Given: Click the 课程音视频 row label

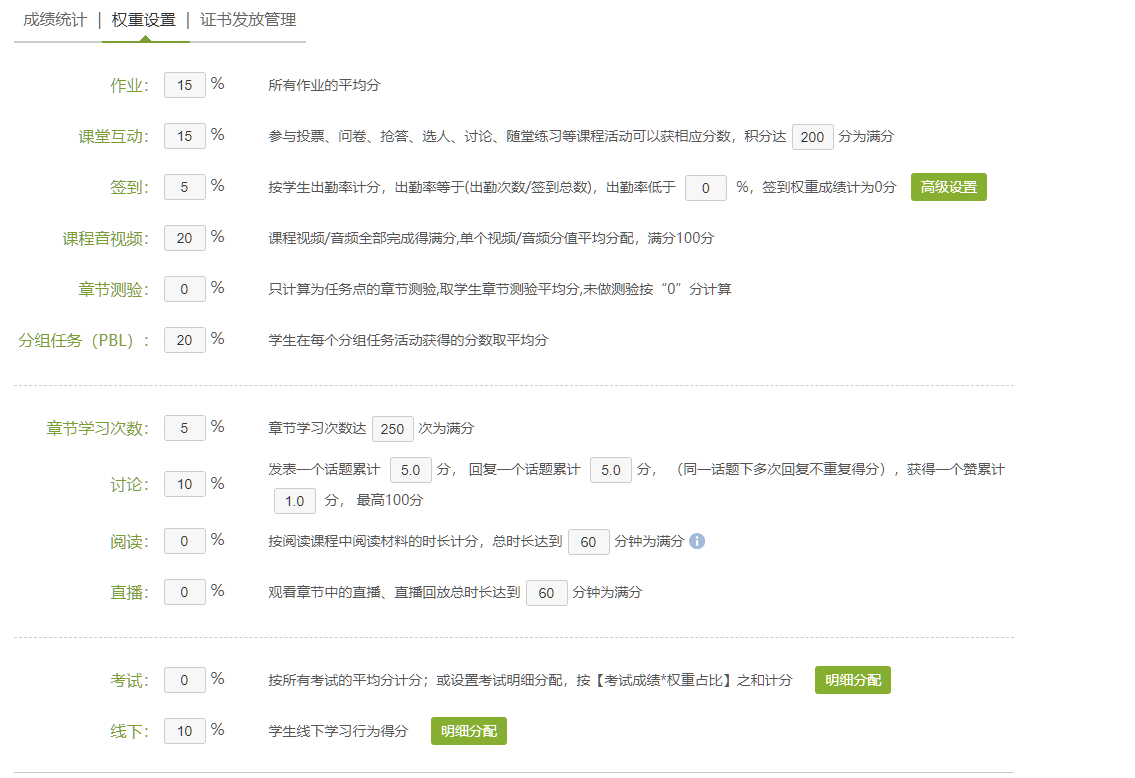Looking at the screenshot, I should (x=106, y=238).
